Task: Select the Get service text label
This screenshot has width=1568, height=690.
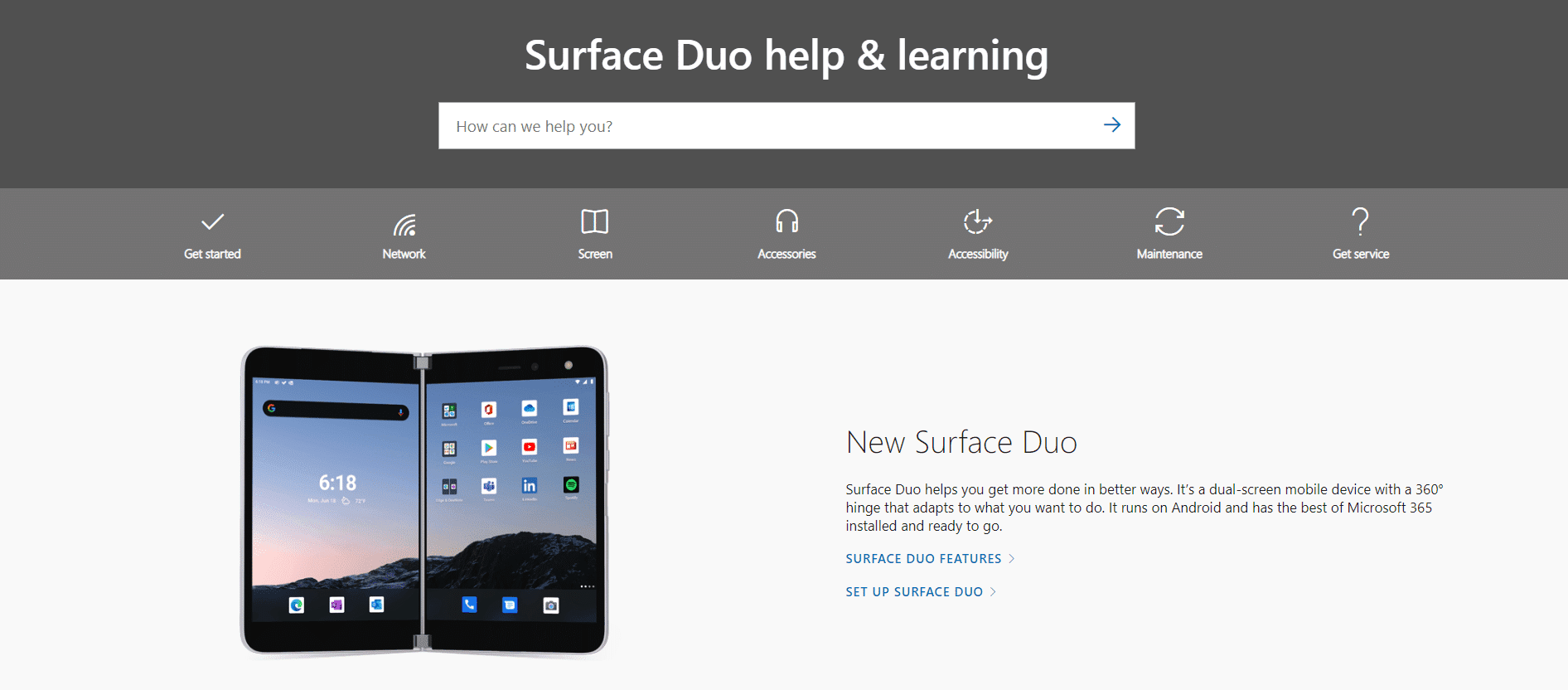Action: click(1360, 254)
